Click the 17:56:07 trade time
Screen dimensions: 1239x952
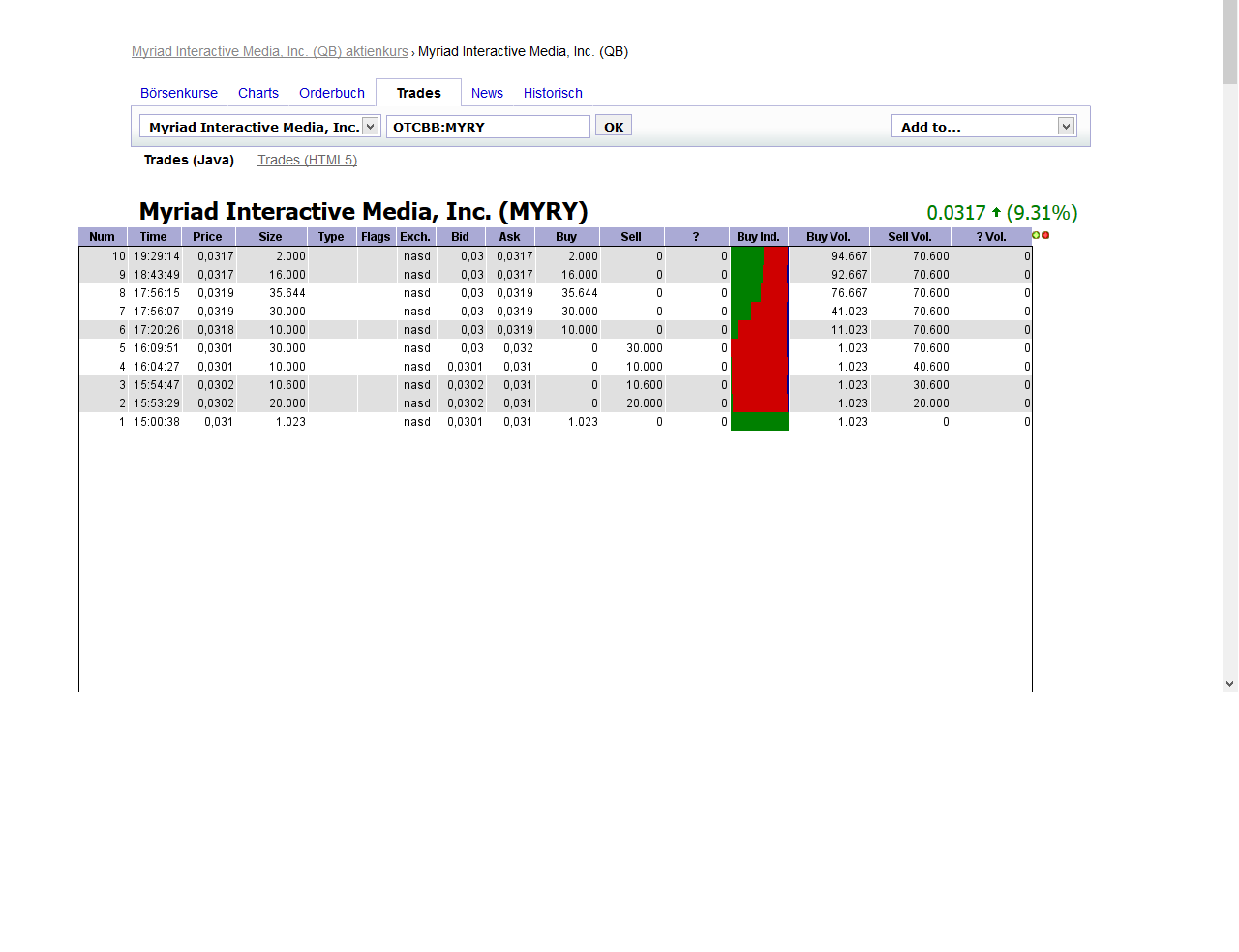[157, 312]
